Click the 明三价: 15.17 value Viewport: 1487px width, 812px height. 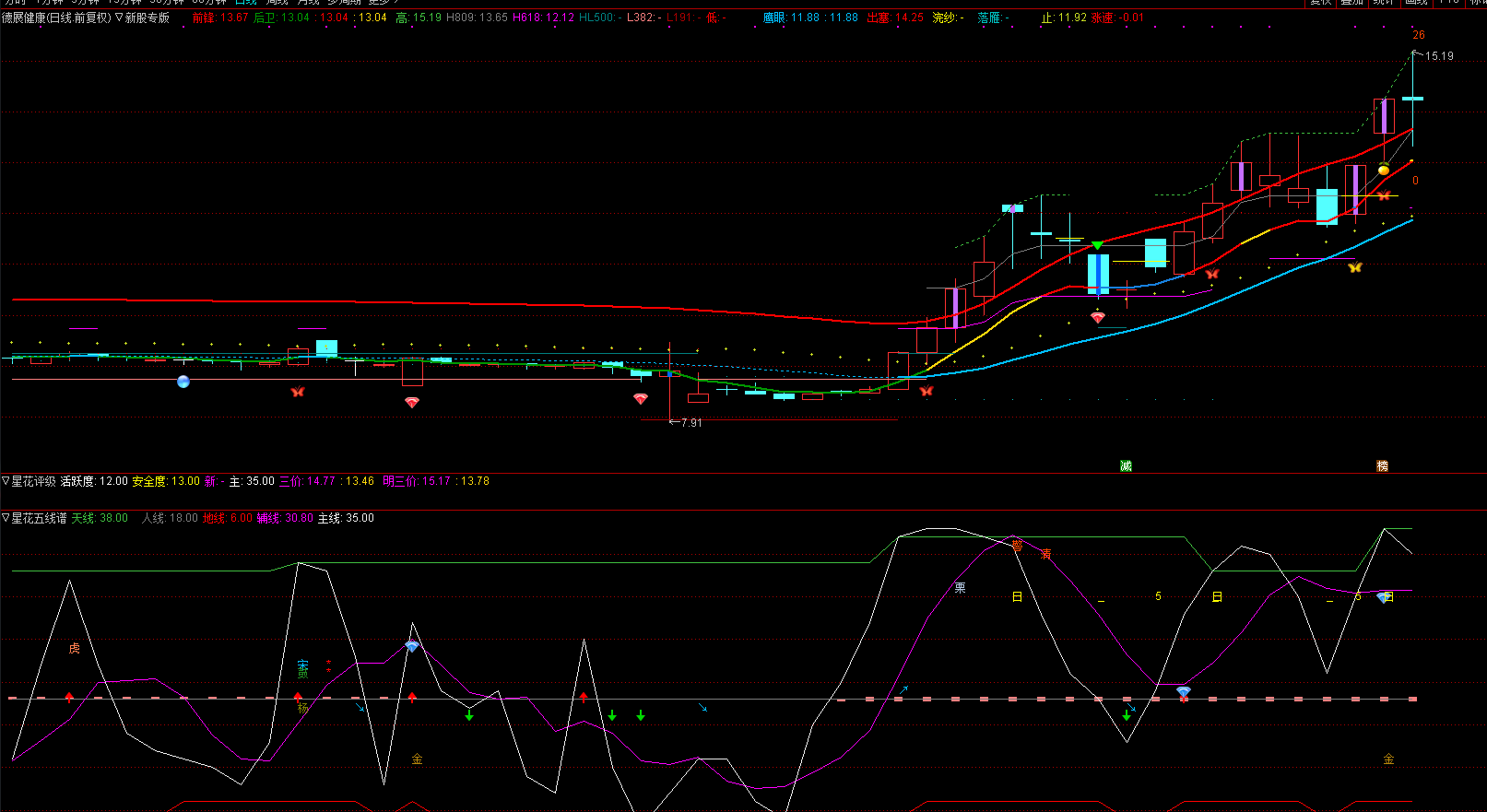[417, 481]
